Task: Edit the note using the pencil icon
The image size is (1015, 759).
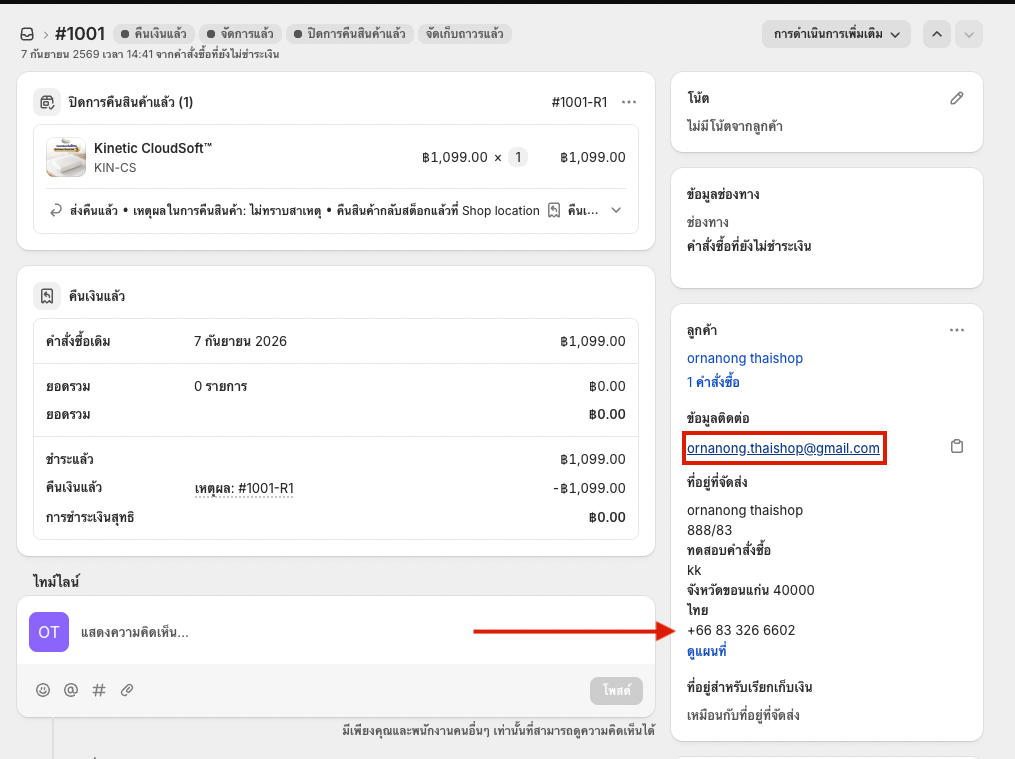Action: coord(957,98)
